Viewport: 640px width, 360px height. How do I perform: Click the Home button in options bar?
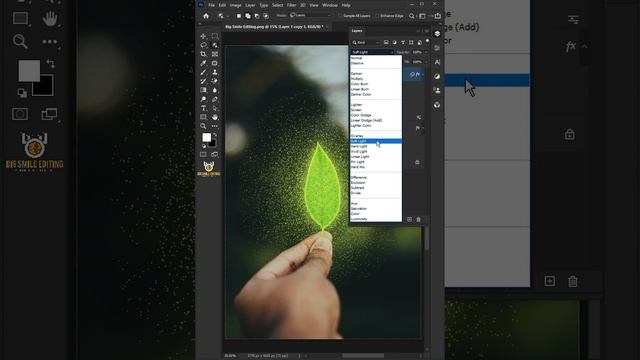(x=206, y=16)
